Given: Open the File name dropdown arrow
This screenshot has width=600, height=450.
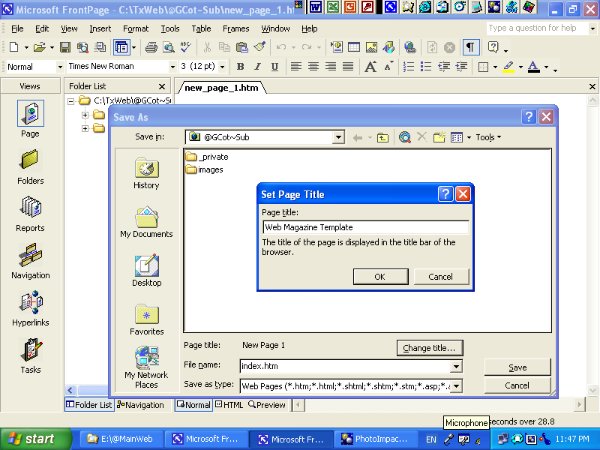Looking at the screenshot, I should 456,367.
